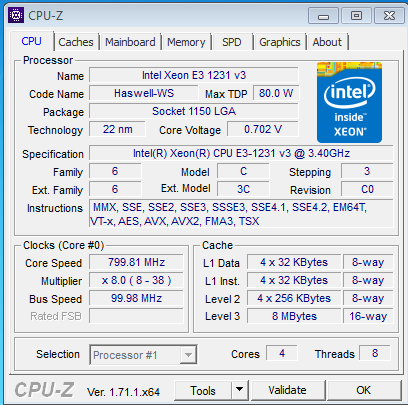This screenshot has height=405, width=408.
Task: Click the Max TDP value '80.0 W'
Action: (x=276, y=93)
